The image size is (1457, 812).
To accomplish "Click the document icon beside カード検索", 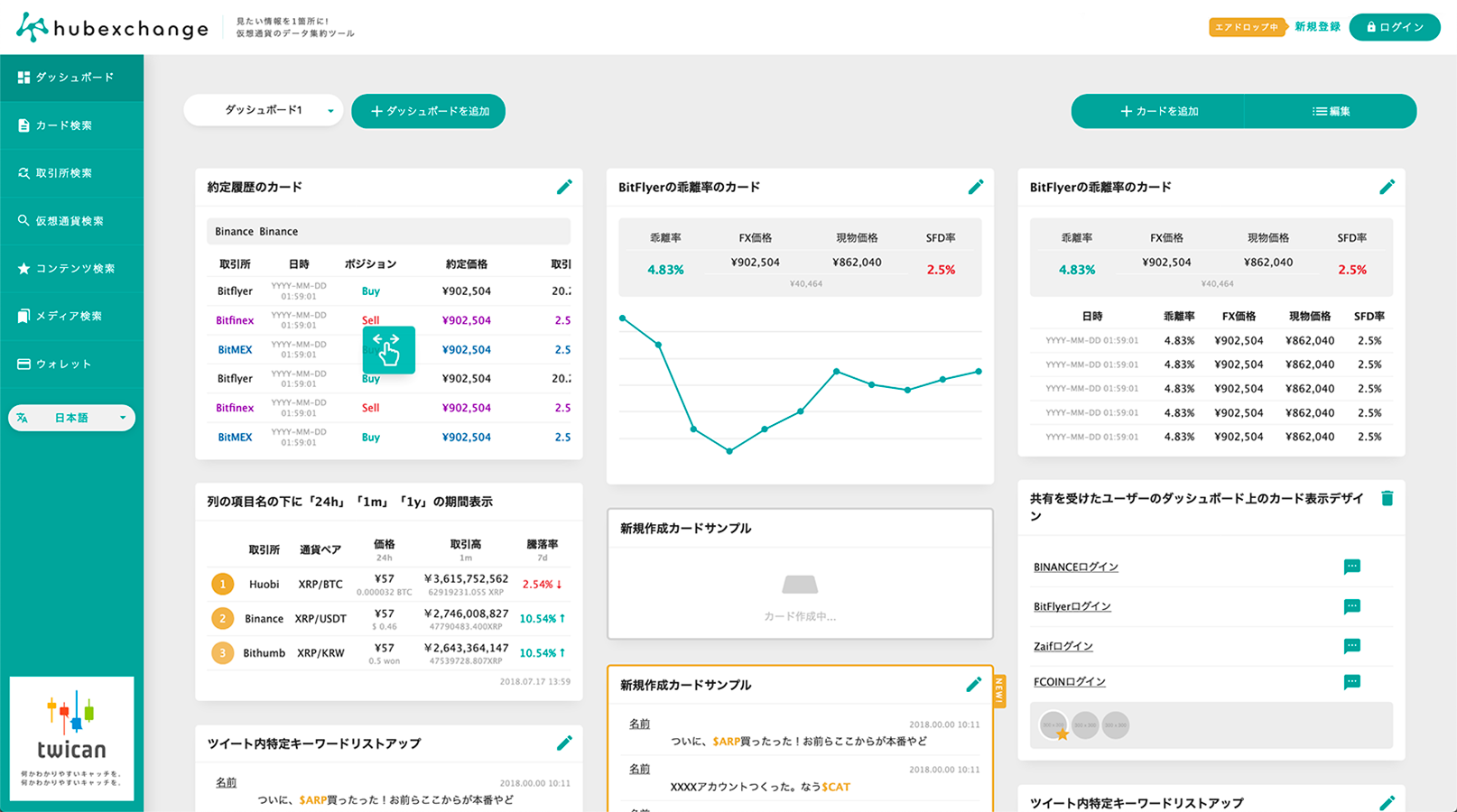I will [x=23, y=125].
